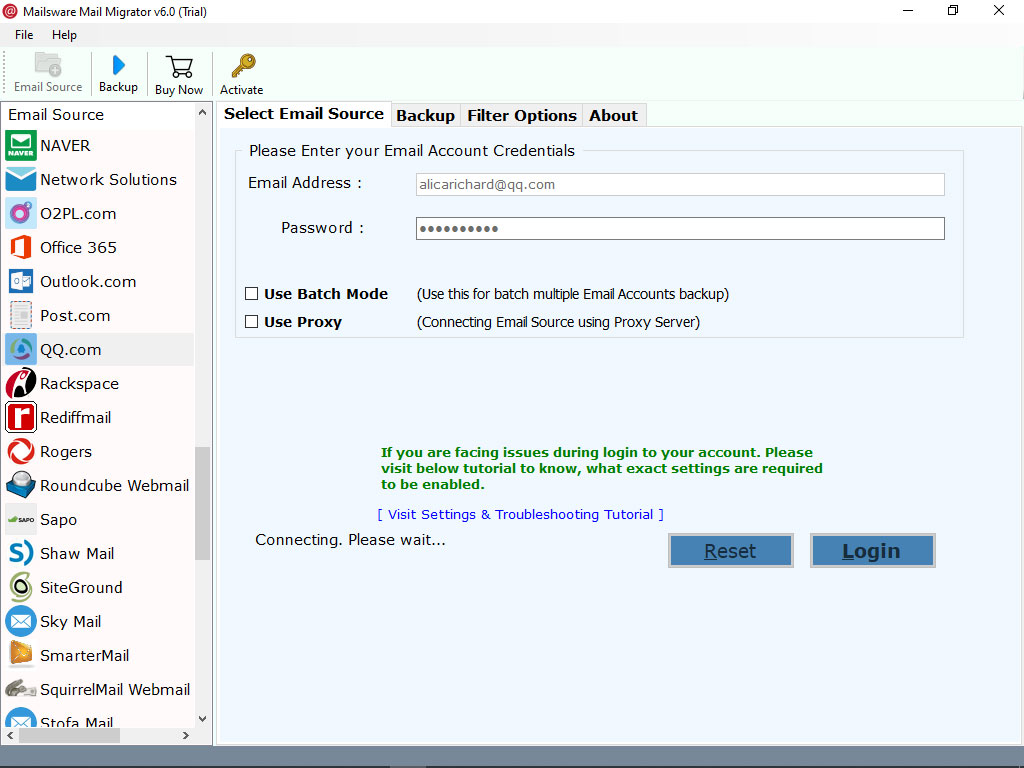Screen dimensions: 1024x768
Task: Maximize the Mailsware window
Action: click(953, 10)
